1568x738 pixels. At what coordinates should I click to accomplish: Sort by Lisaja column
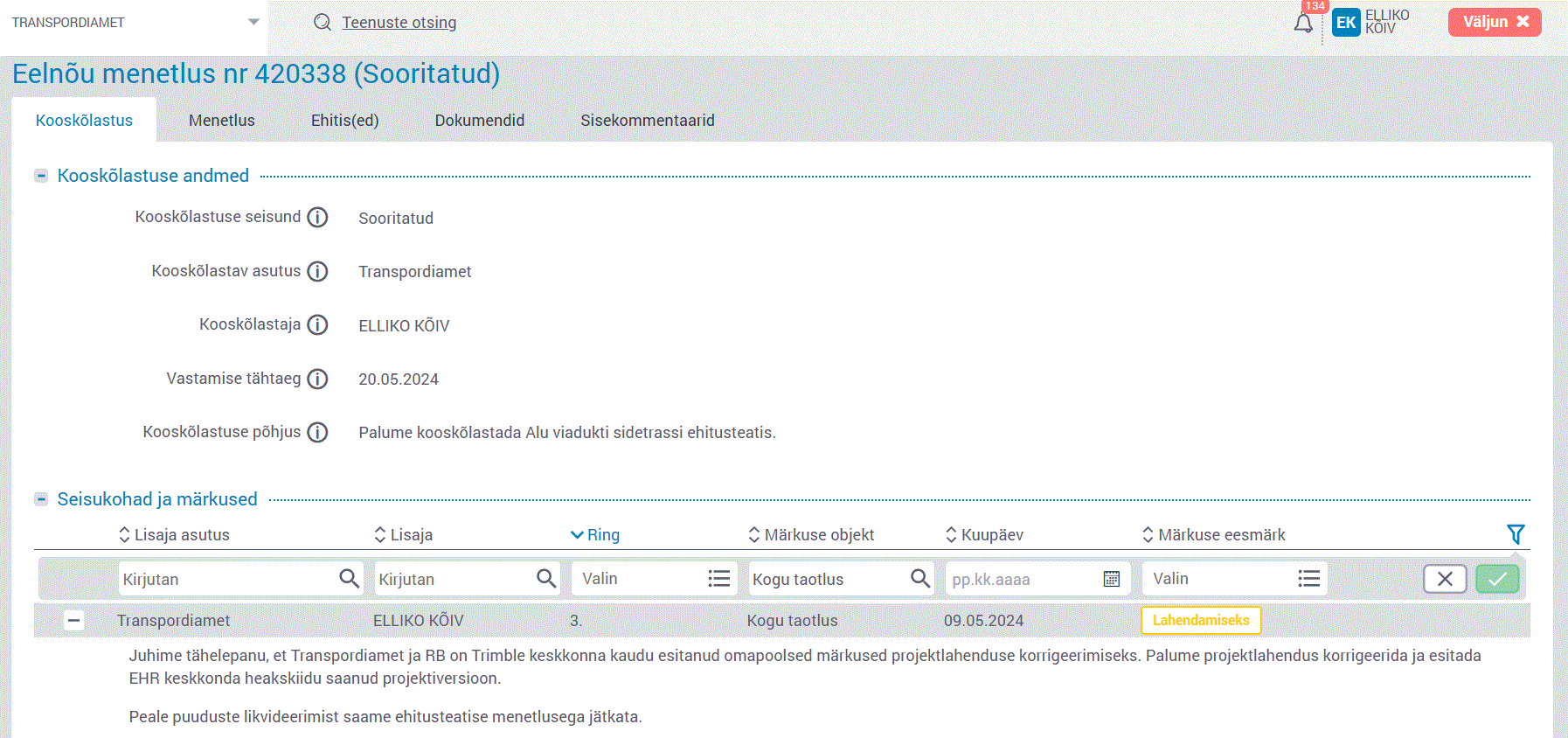(403, 535)
